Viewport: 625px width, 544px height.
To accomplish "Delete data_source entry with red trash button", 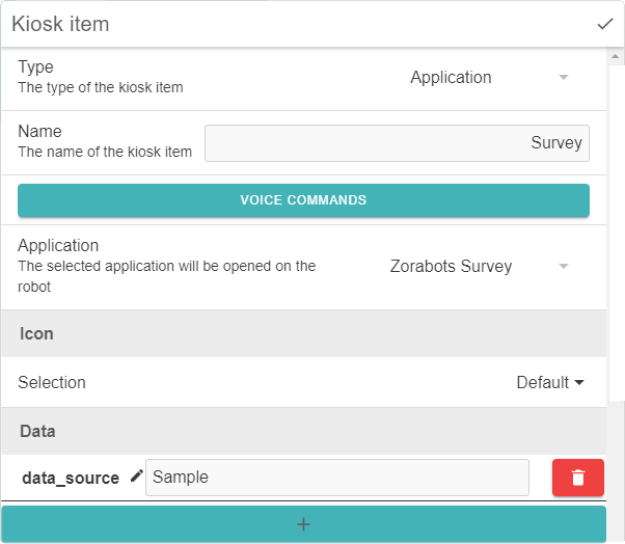I will (x=578, y=477).
